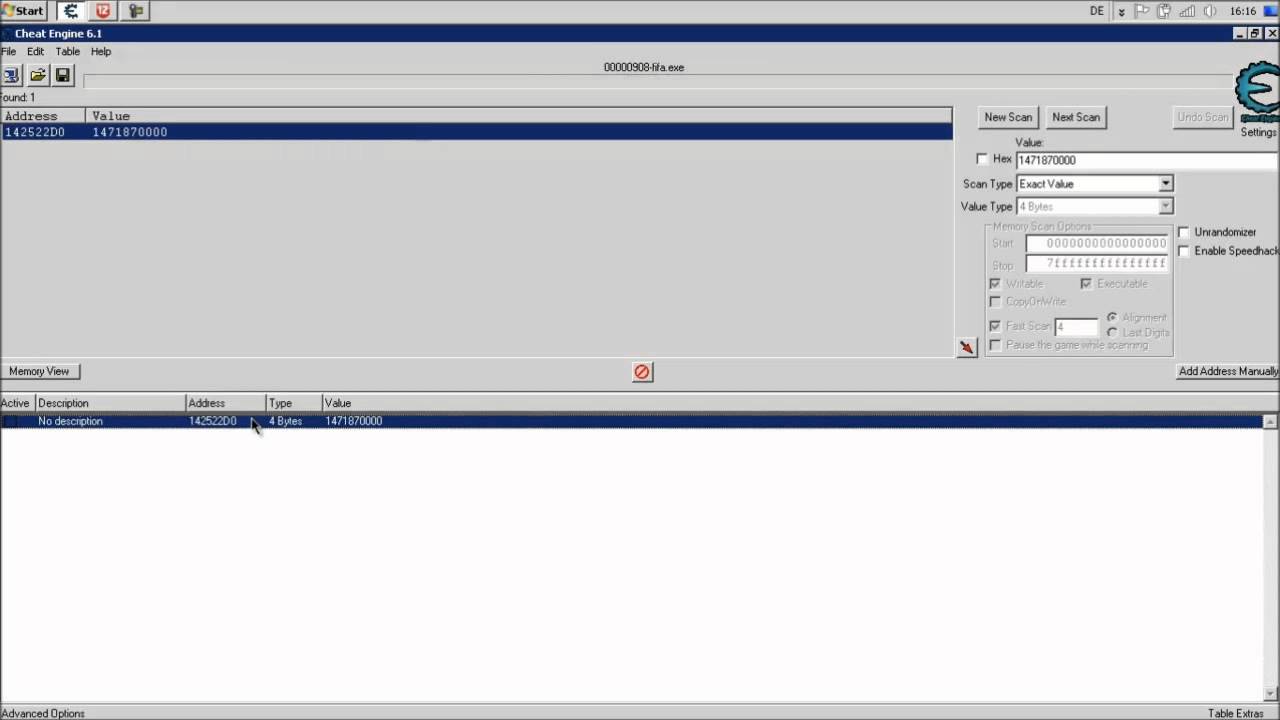Click the Next Scan button
This screenshot has width=1280, height=720.
point(1076,117)
